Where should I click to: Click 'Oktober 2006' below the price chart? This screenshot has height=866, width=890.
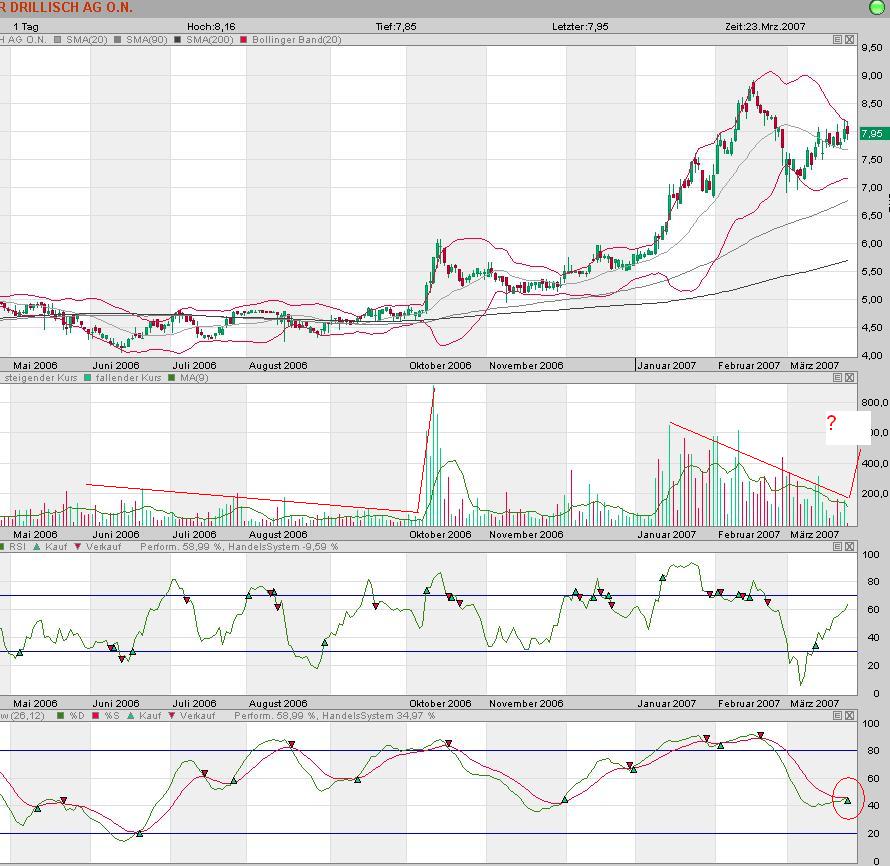[x=440, y=365]
